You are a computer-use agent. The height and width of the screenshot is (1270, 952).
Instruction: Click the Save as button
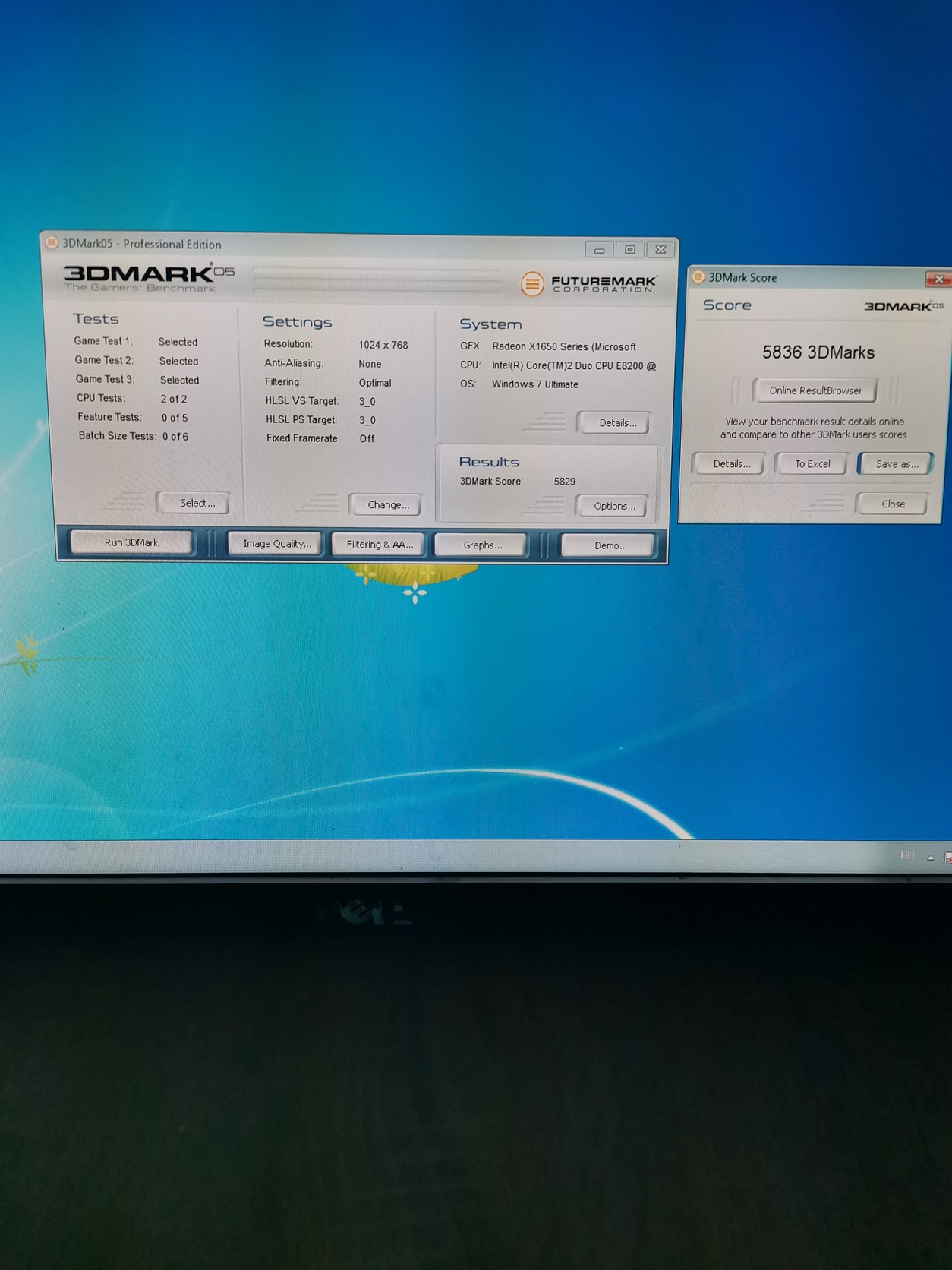[x=896, y=464]
